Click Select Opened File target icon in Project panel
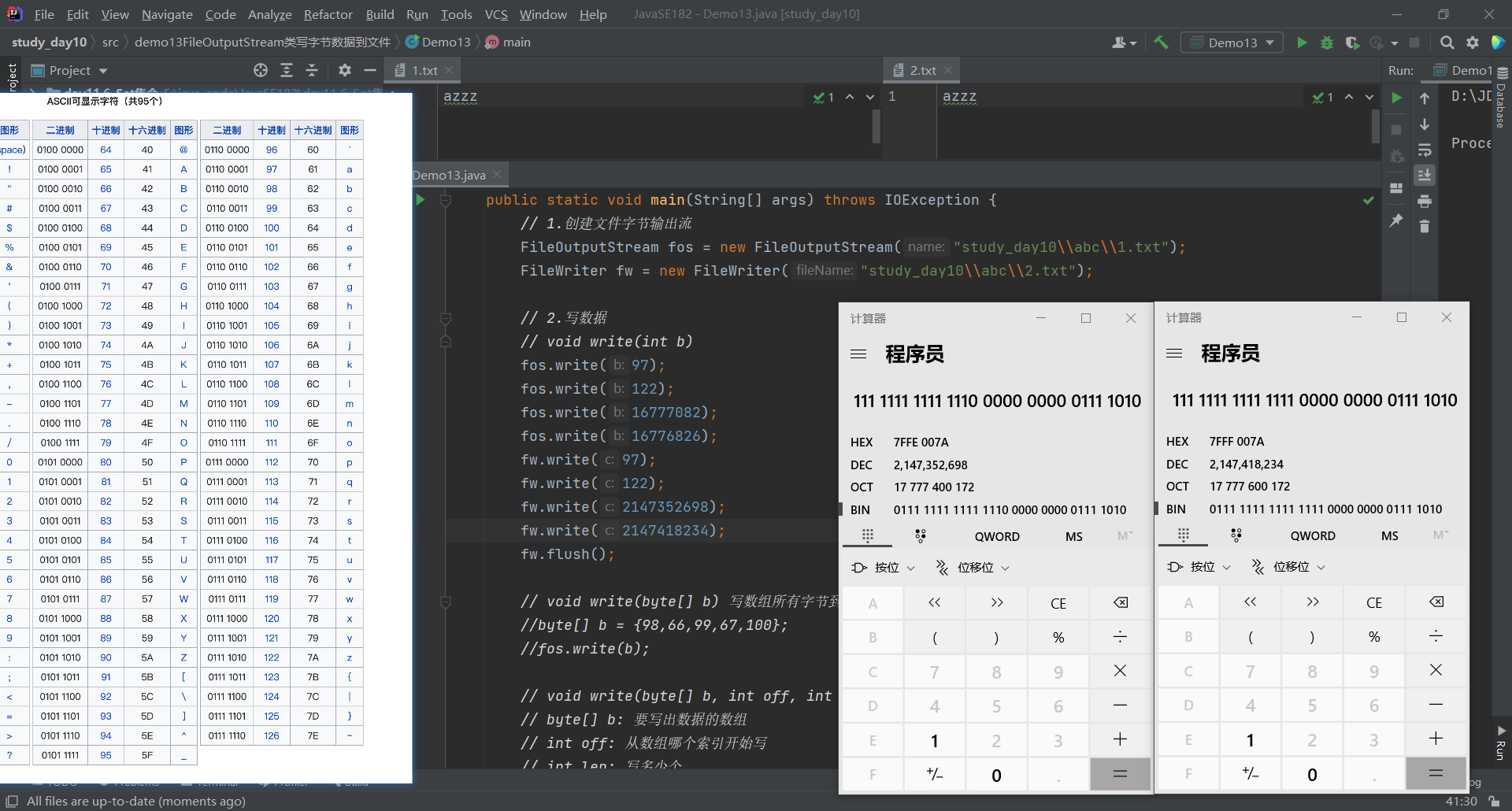This screenshot has width=1512, height=811. click(261, 70)
